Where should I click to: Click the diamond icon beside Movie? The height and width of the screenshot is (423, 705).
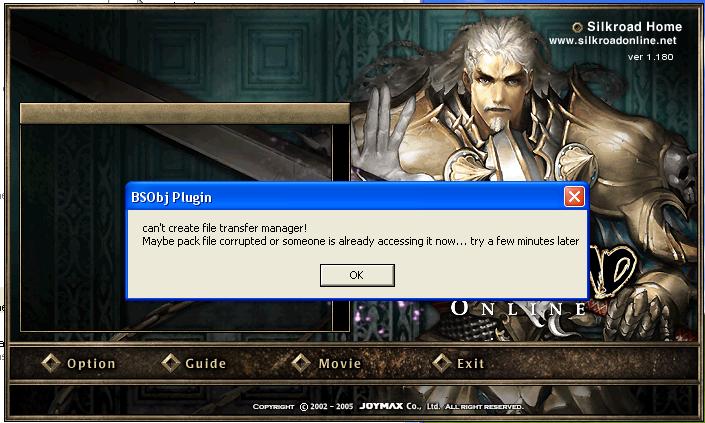coord(301,363)
